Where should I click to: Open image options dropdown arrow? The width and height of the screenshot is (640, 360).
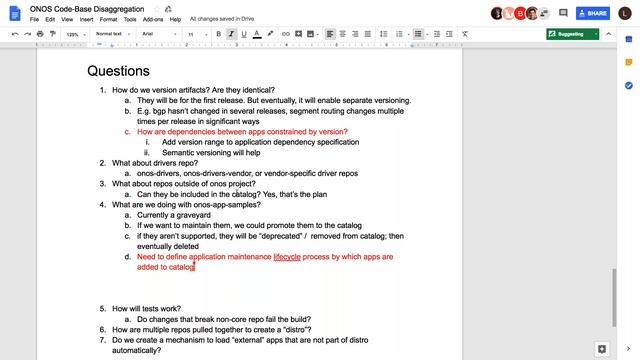pos(318,35)
